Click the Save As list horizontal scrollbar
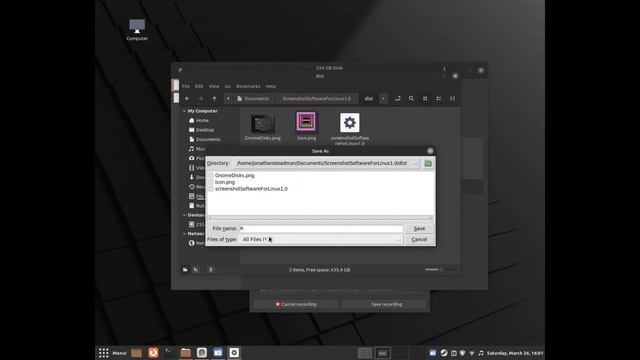The height and width of the screenshot is (360, 640). point(320,218)
